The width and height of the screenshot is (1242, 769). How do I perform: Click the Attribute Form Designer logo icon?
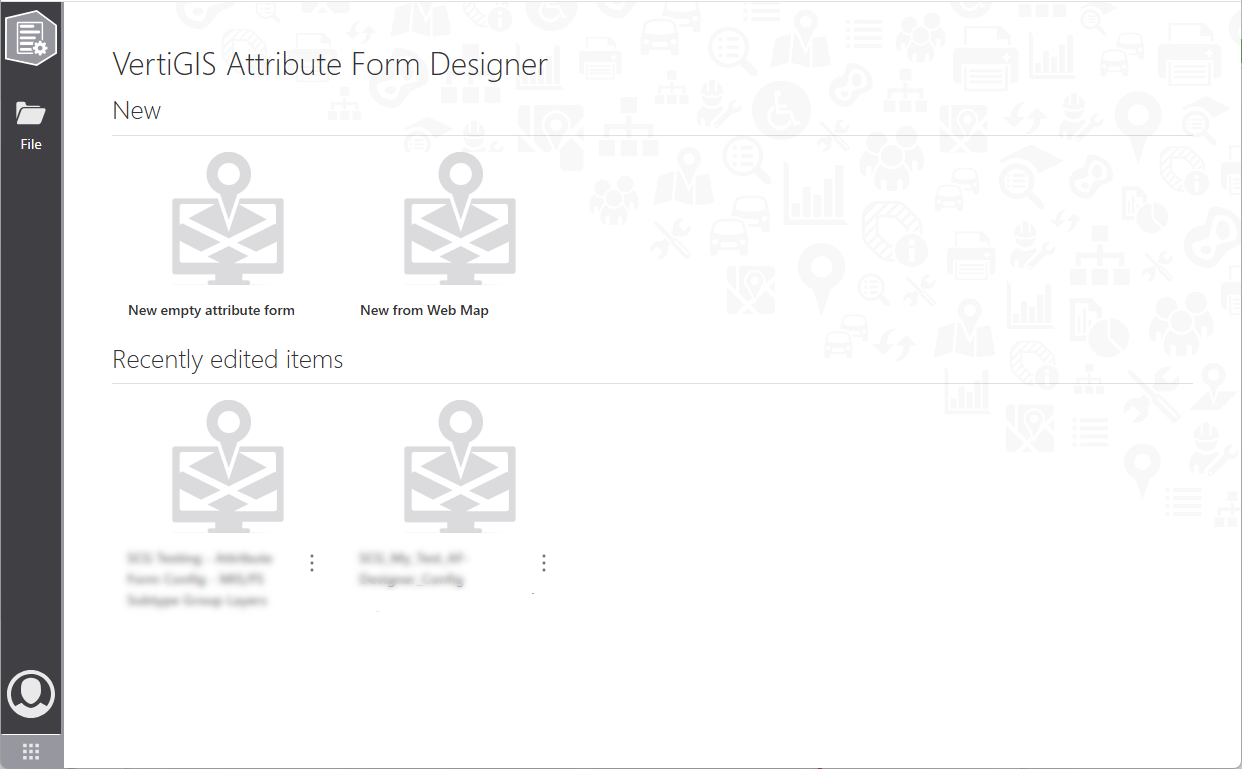coord(31,37)
